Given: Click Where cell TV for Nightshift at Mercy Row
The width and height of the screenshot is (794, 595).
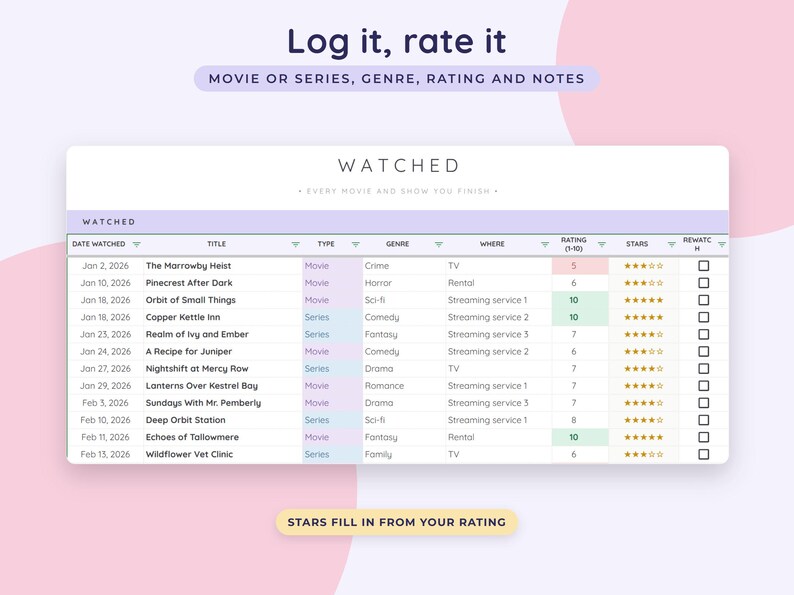Looking at the screenshot, I should pos(499,369).
